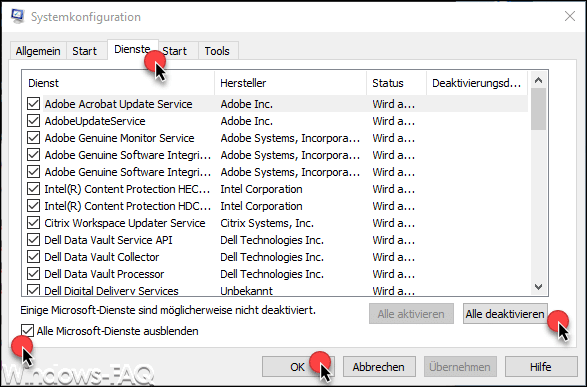Click Intel Corporation in the HEC row
587x387 pixels.
click(x=261, y=189)
